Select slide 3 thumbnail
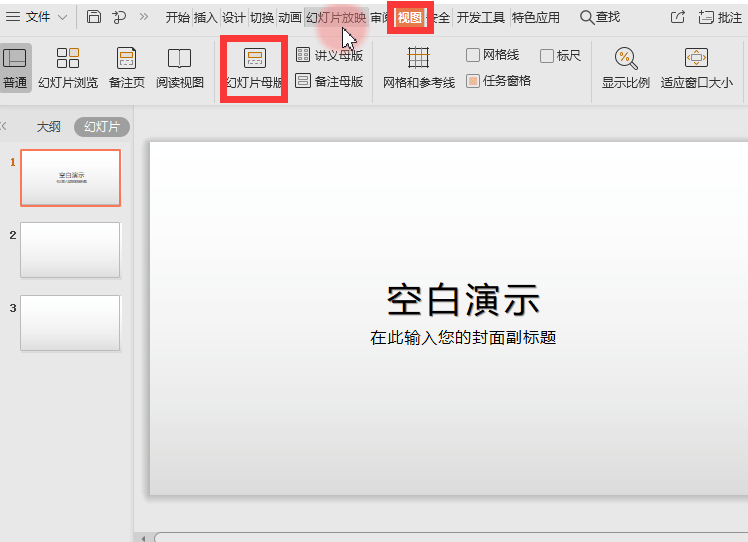This screenshot has height=542, width=748. pyautogui.click(x=70, y=323)
